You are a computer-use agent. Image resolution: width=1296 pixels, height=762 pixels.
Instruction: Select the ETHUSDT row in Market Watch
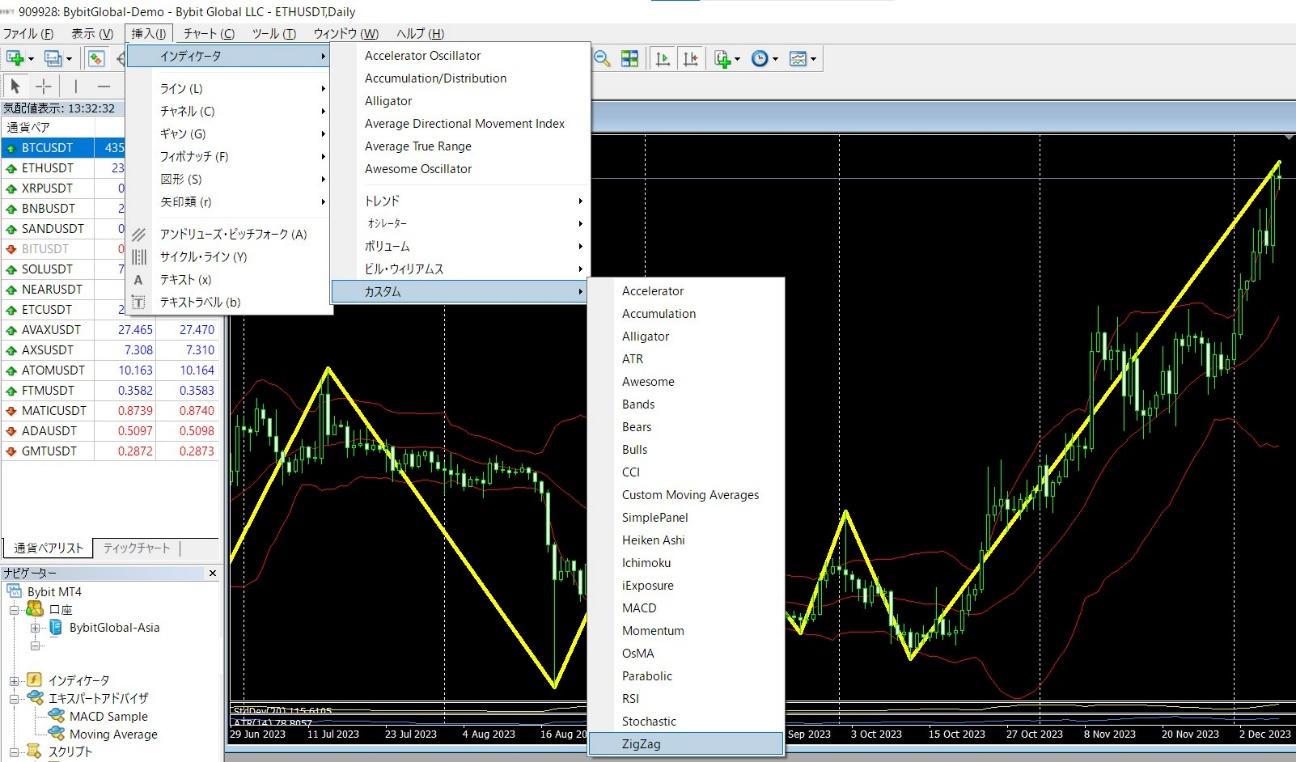(x=47, y=168)
